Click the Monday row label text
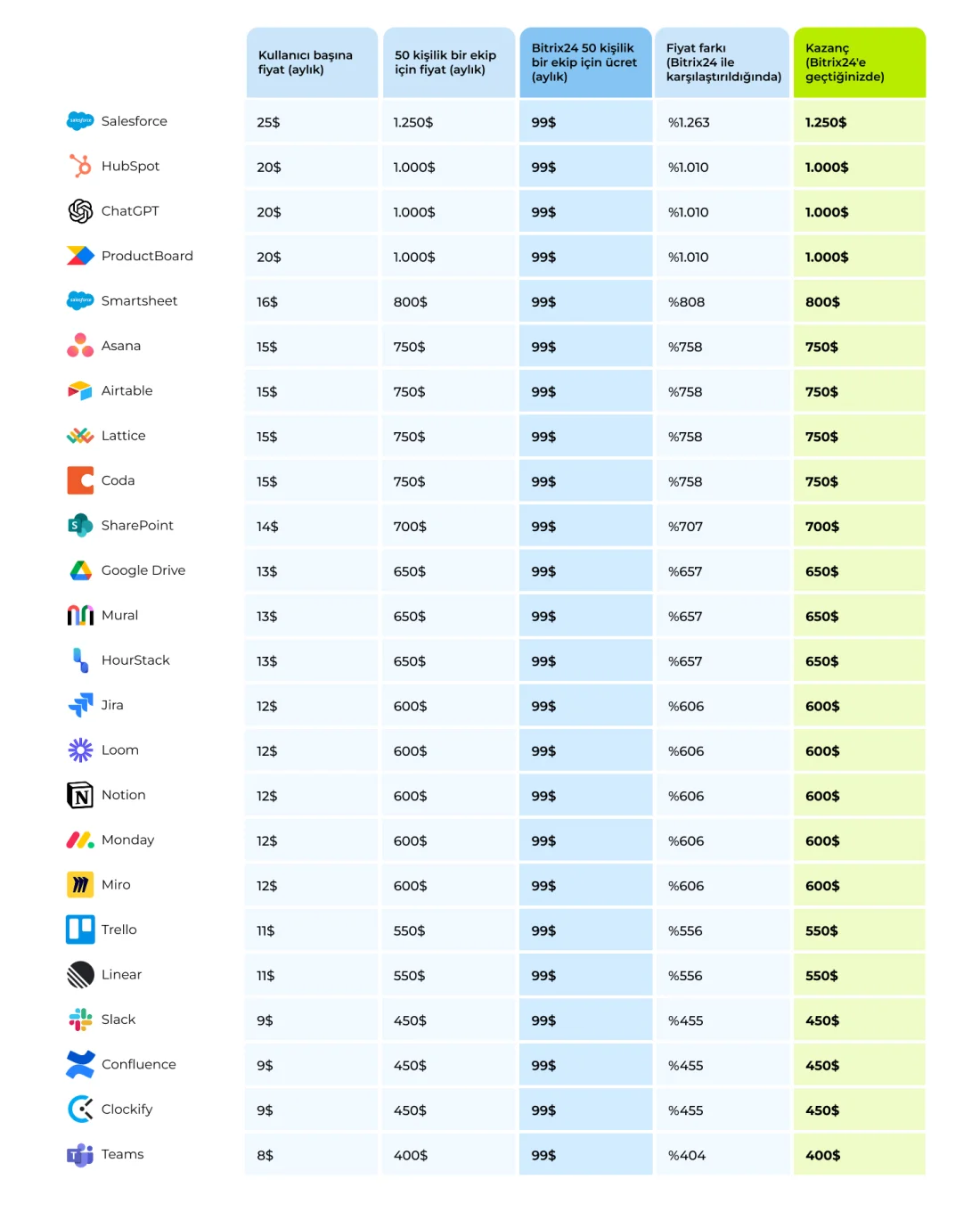This screenshot has height=1212, width=980. coord(127,839)
